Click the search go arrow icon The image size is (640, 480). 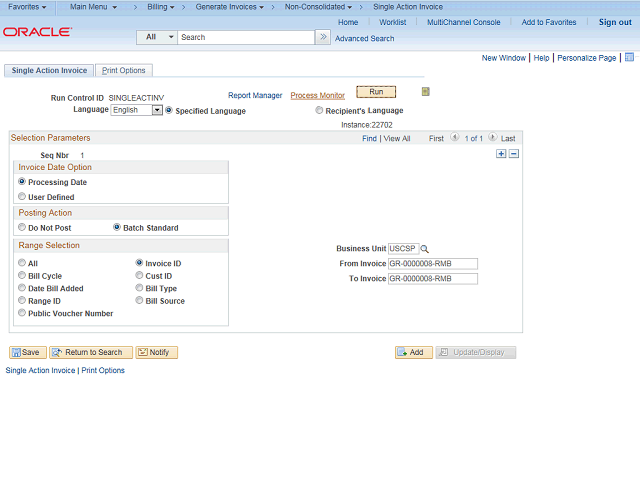pyautogui.click(x=323, y=37)
